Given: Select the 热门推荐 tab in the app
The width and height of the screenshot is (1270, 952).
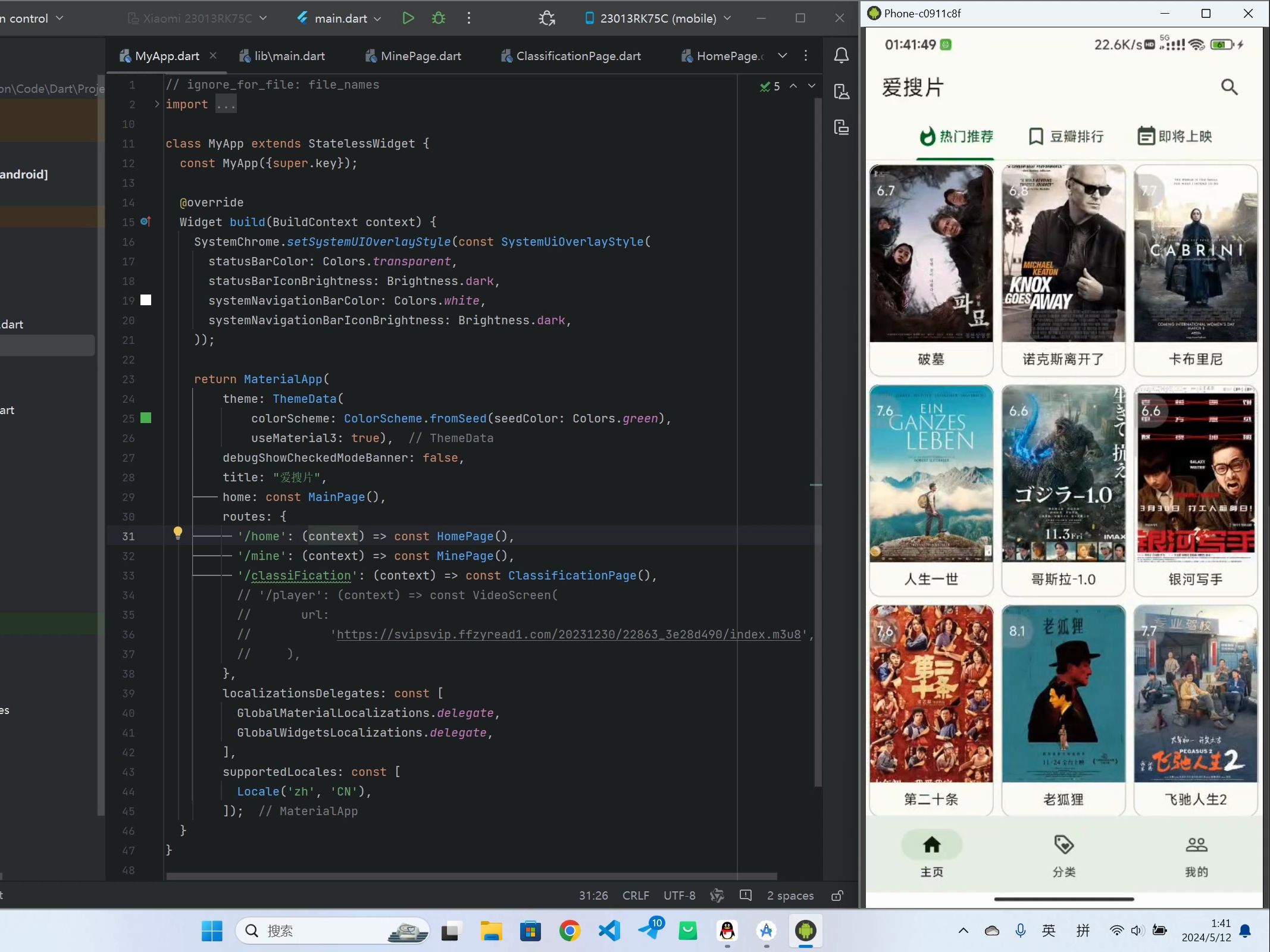Looking at the screenshot, I should pos(955,136).
